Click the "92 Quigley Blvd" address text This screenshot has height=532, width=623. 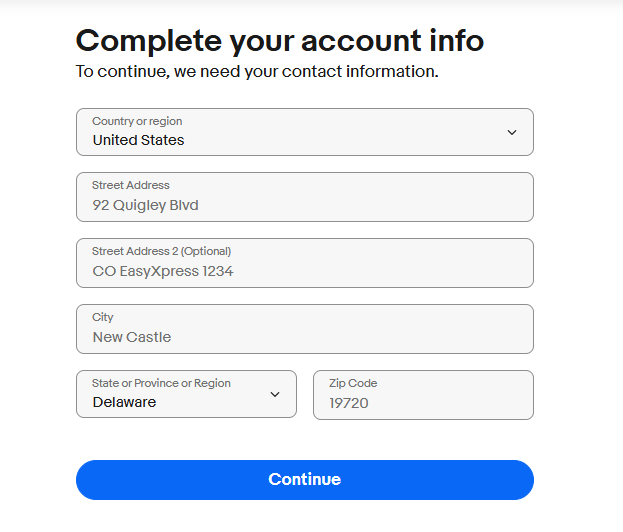click(x=145, y=206)
